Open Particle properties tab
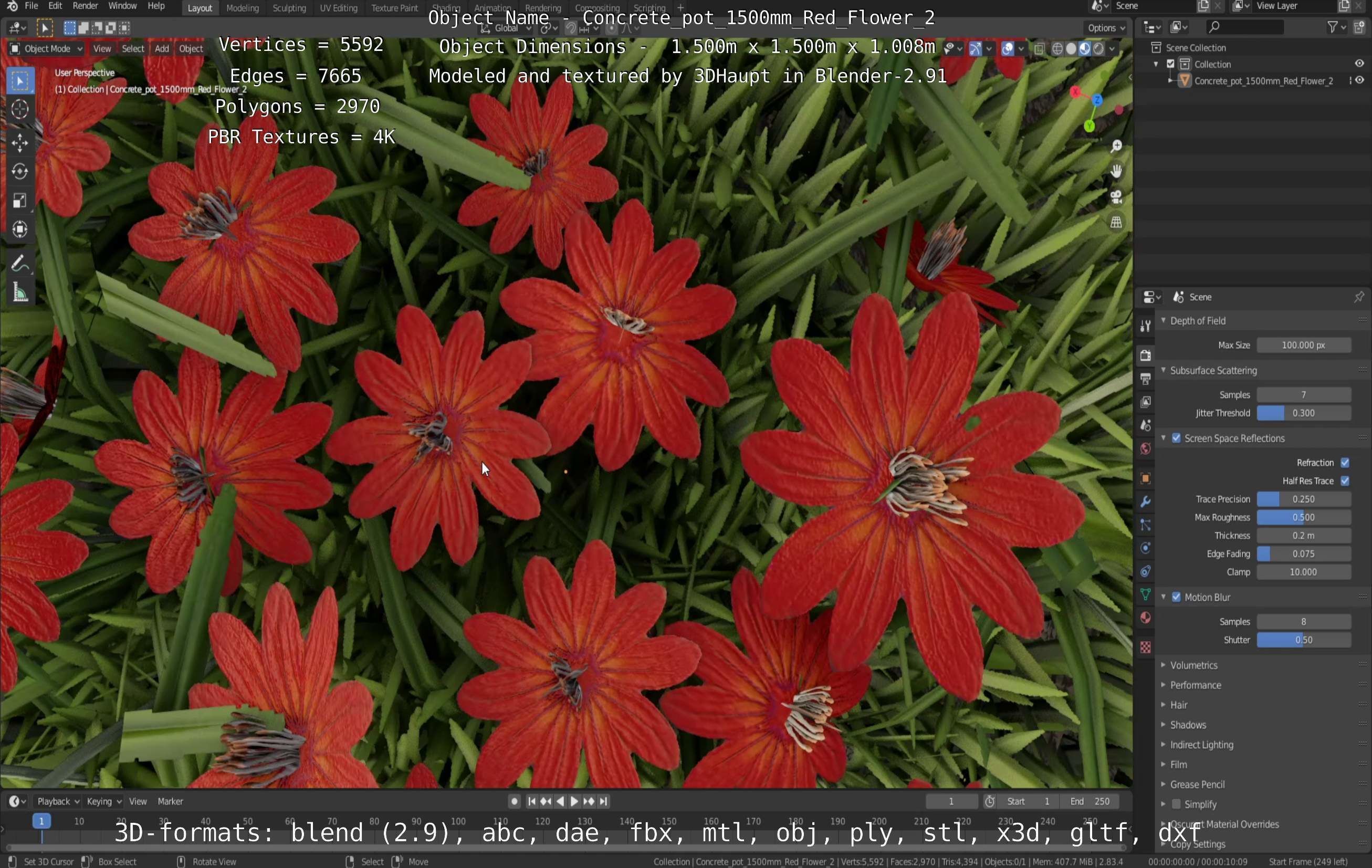The image size is (1372, 868). tap(1145, 525)
